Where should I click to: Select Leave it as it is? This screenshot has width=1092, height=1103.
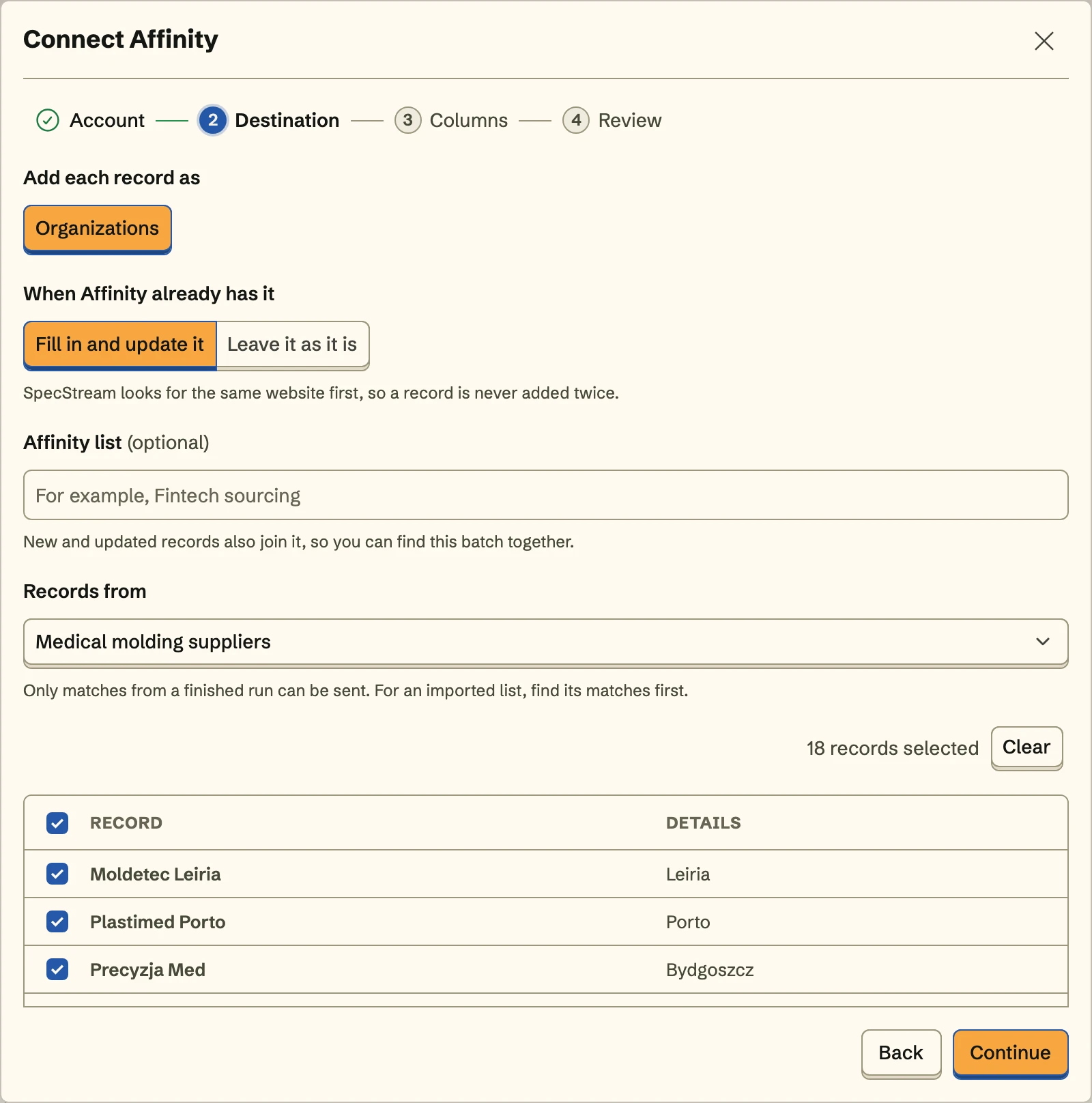click(x=292, y=345)
